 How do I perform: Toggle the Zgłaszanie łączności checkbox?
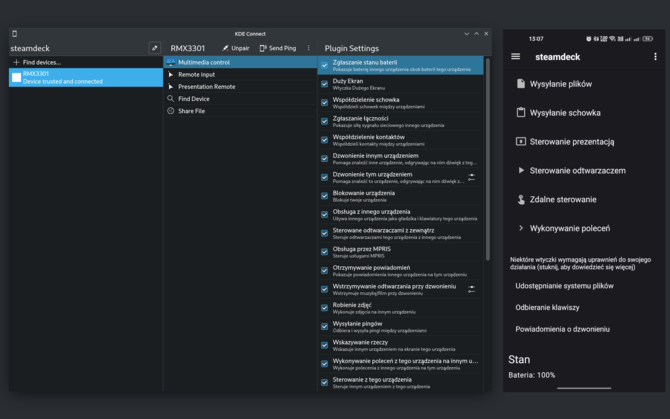[x=325, y=121]
